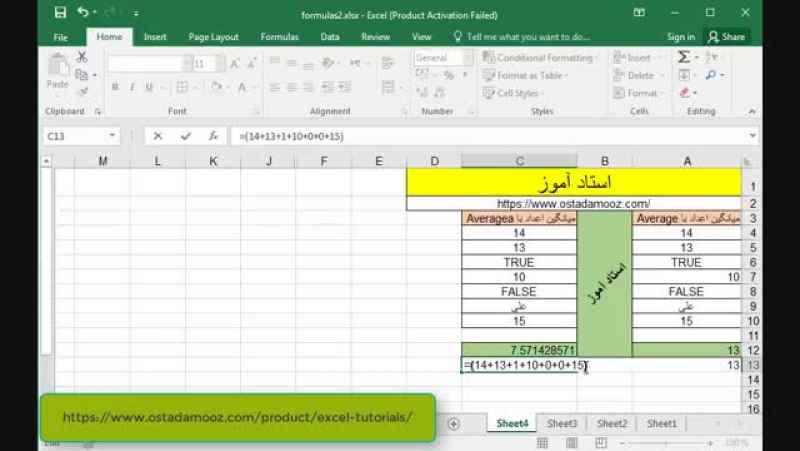Click the ostadamooz.com link in row 2

[x=573, y=204]
